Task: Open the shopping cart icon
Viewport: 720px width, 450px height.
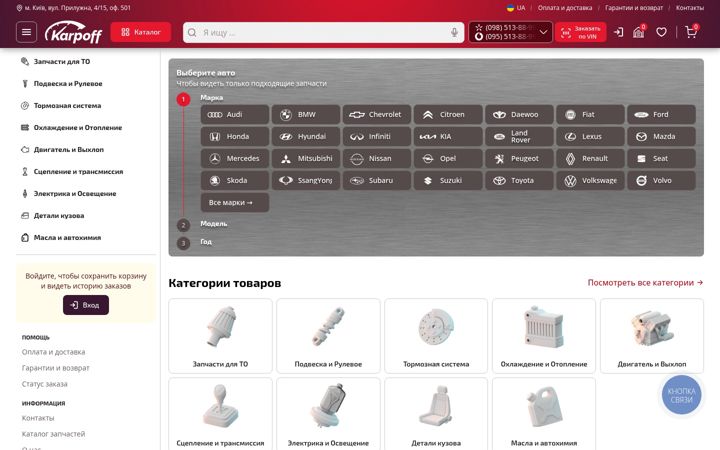Action: [x=691, y=32]
